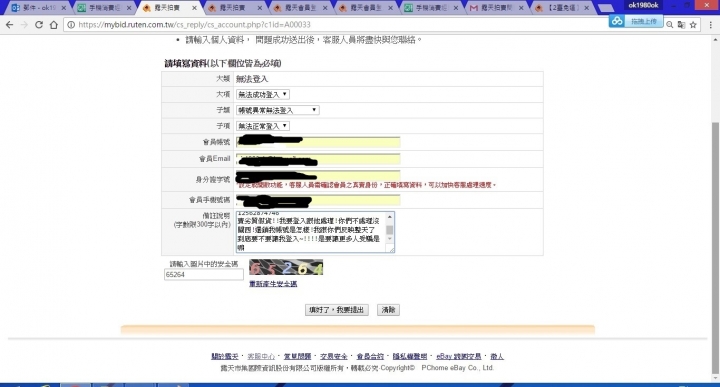Close the active 露天拍賣 tab
The width and height of the screenshot is (720, 387).
pyautogui.click(x=194, y=8)
